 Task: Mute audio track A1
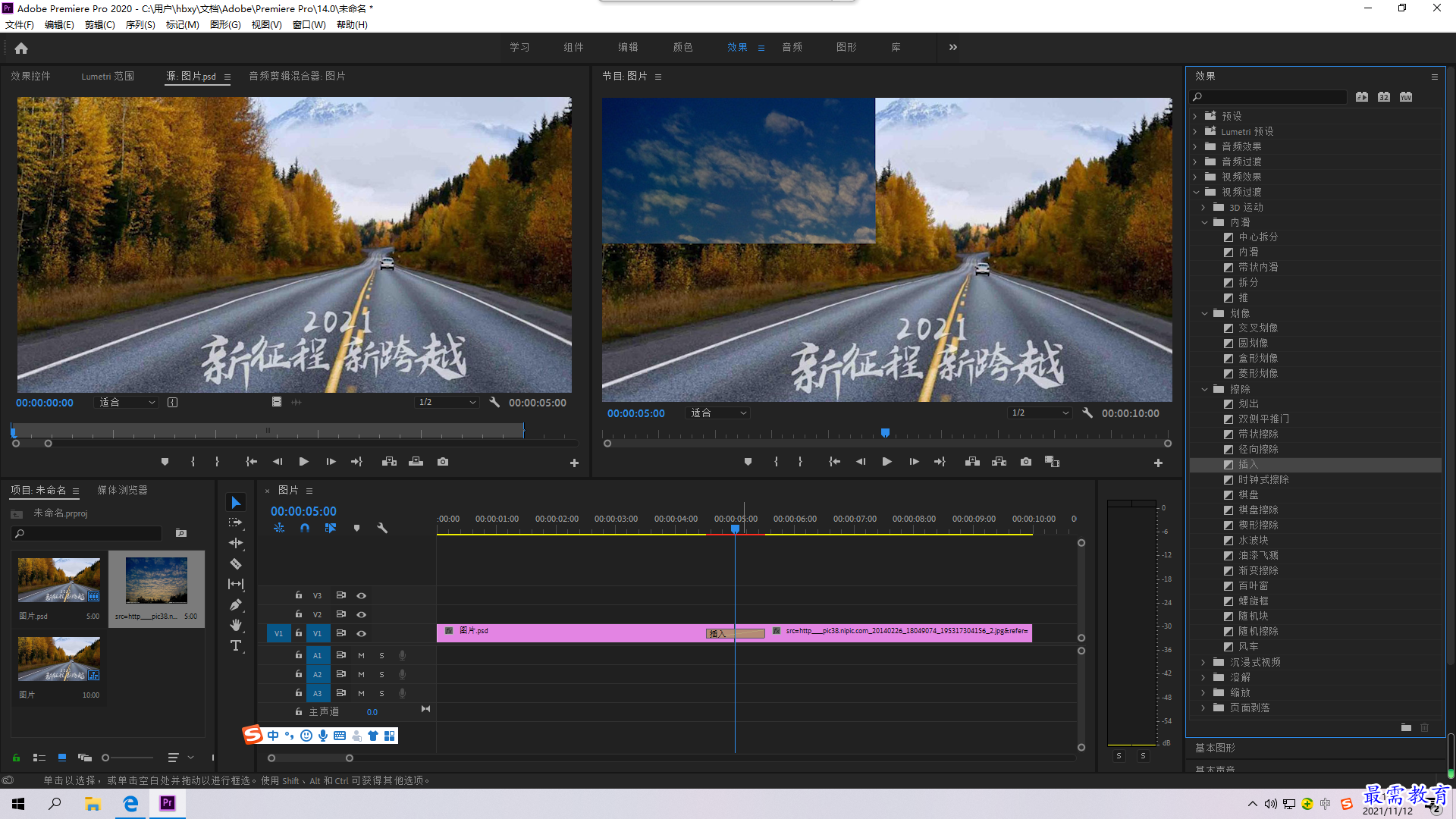tap(362, 655)
